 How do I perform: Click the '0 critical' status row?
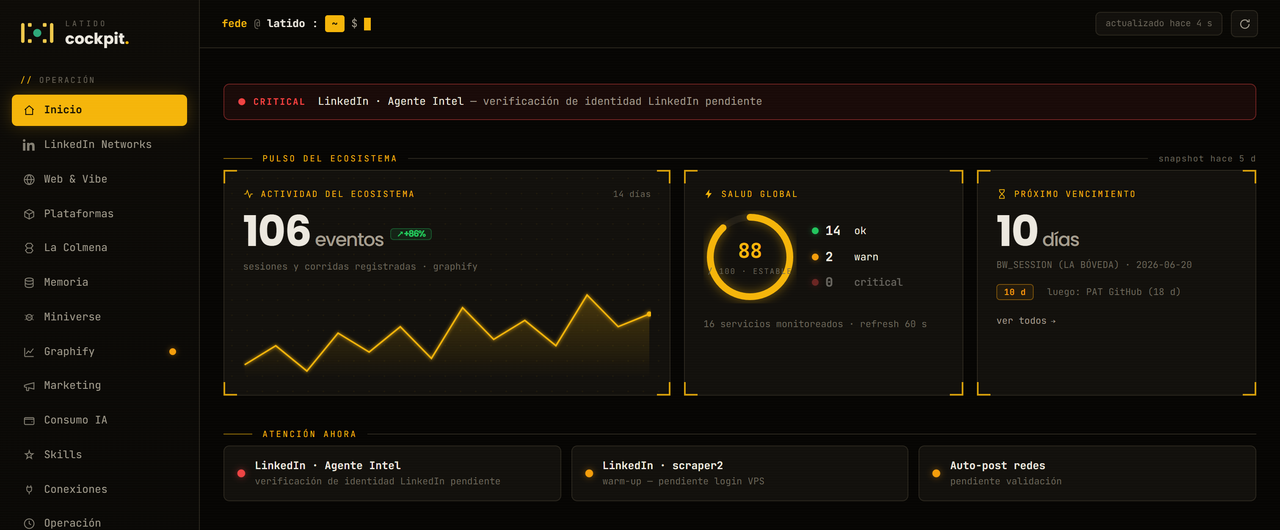pyautogui.click(x=856, y=283)
